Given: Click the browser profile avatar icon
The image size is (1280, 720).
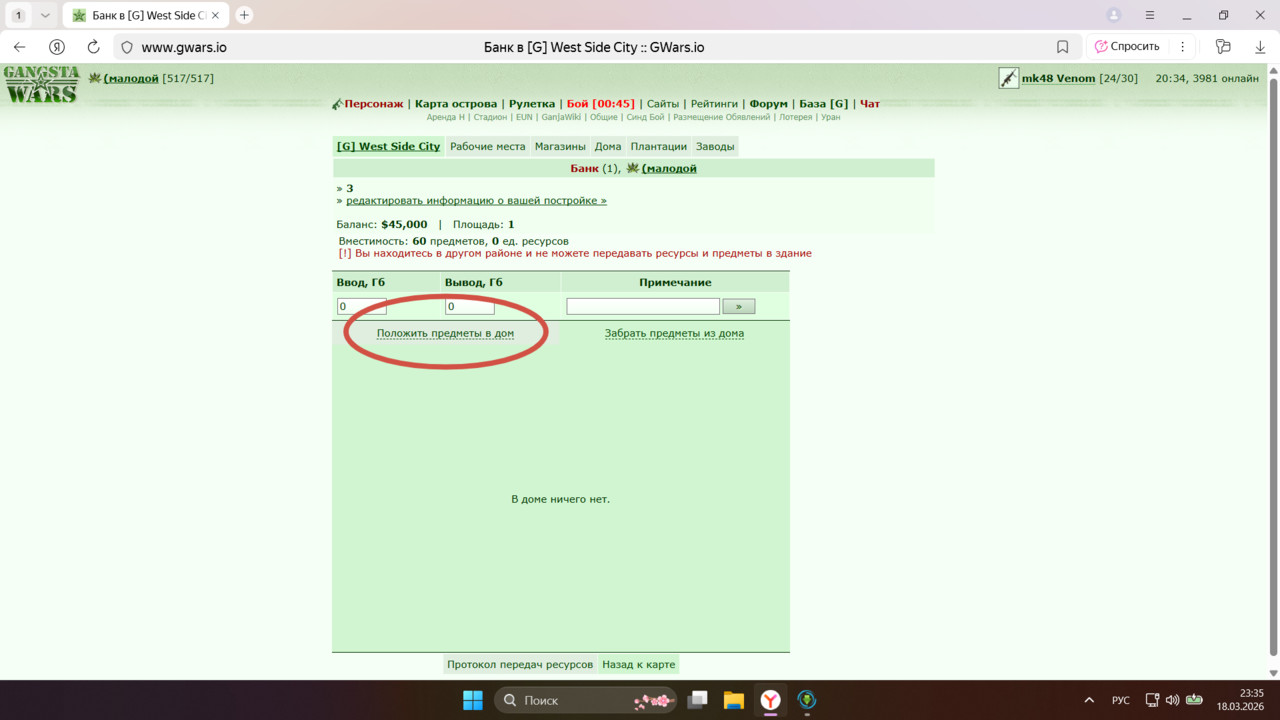Looking at the screenshot, I should (x=1114, y=15).
